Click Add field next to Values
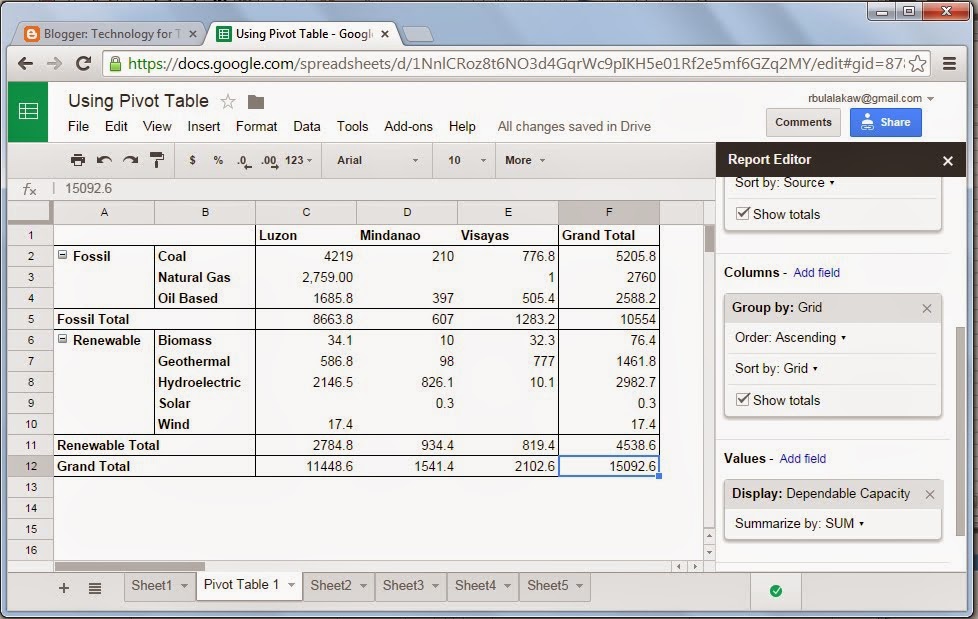The width and height of the screenshot is (978, 619). 802,459
